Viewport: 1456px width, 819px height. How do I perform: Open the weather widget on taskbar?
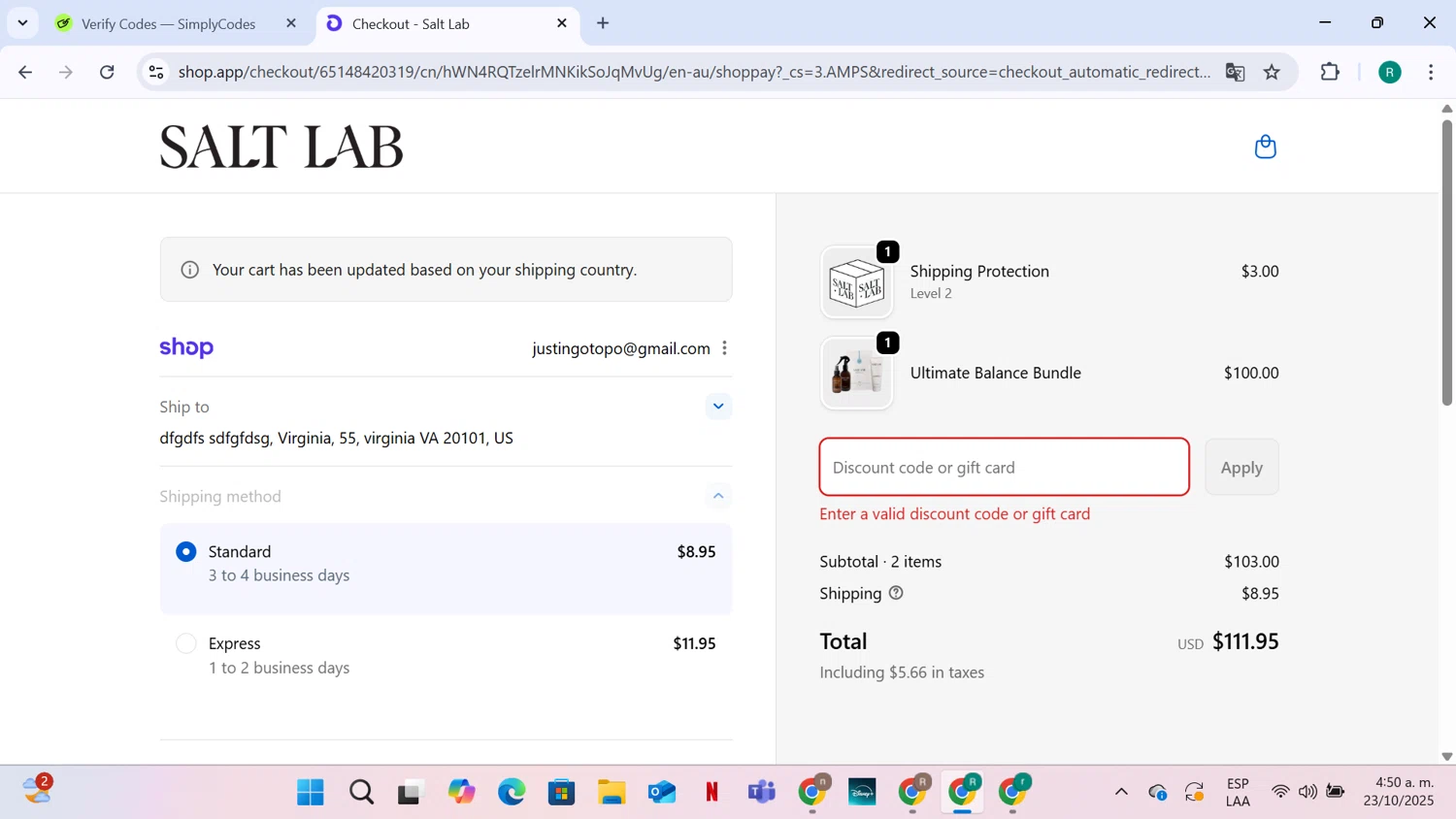tap(37, 789)
